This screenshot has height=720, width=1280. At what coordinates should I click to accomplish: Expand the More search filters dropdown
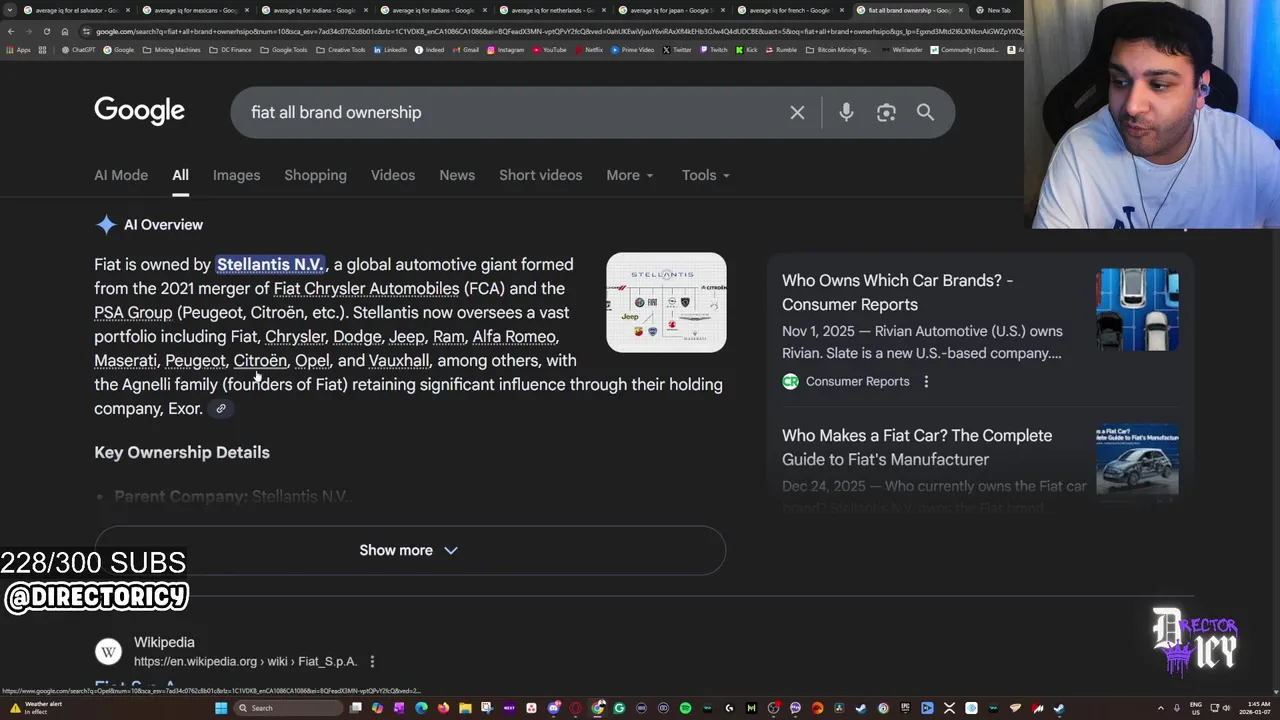630,175
